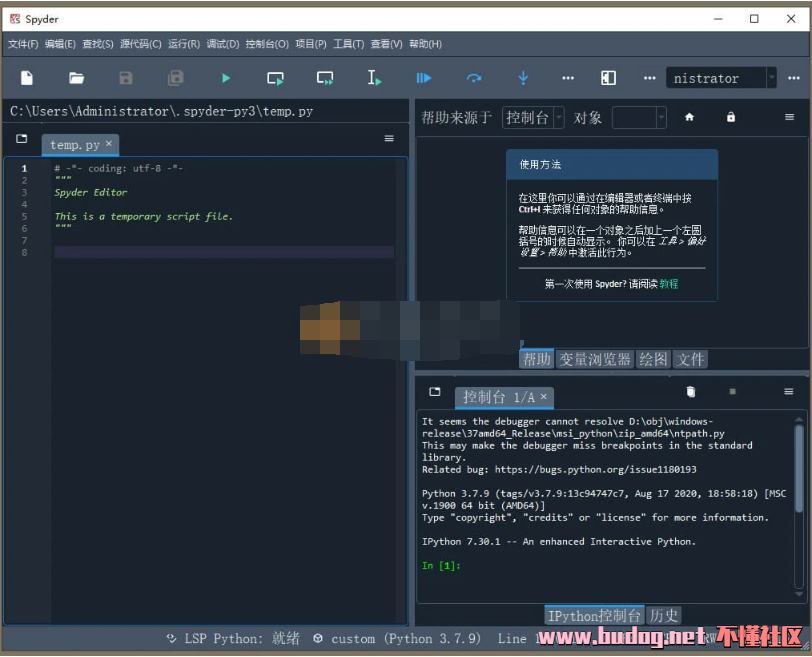This screenshot has width=812, height=657.
Task: Click the 'Spyder Editor' docstring text
Action: 91,193
